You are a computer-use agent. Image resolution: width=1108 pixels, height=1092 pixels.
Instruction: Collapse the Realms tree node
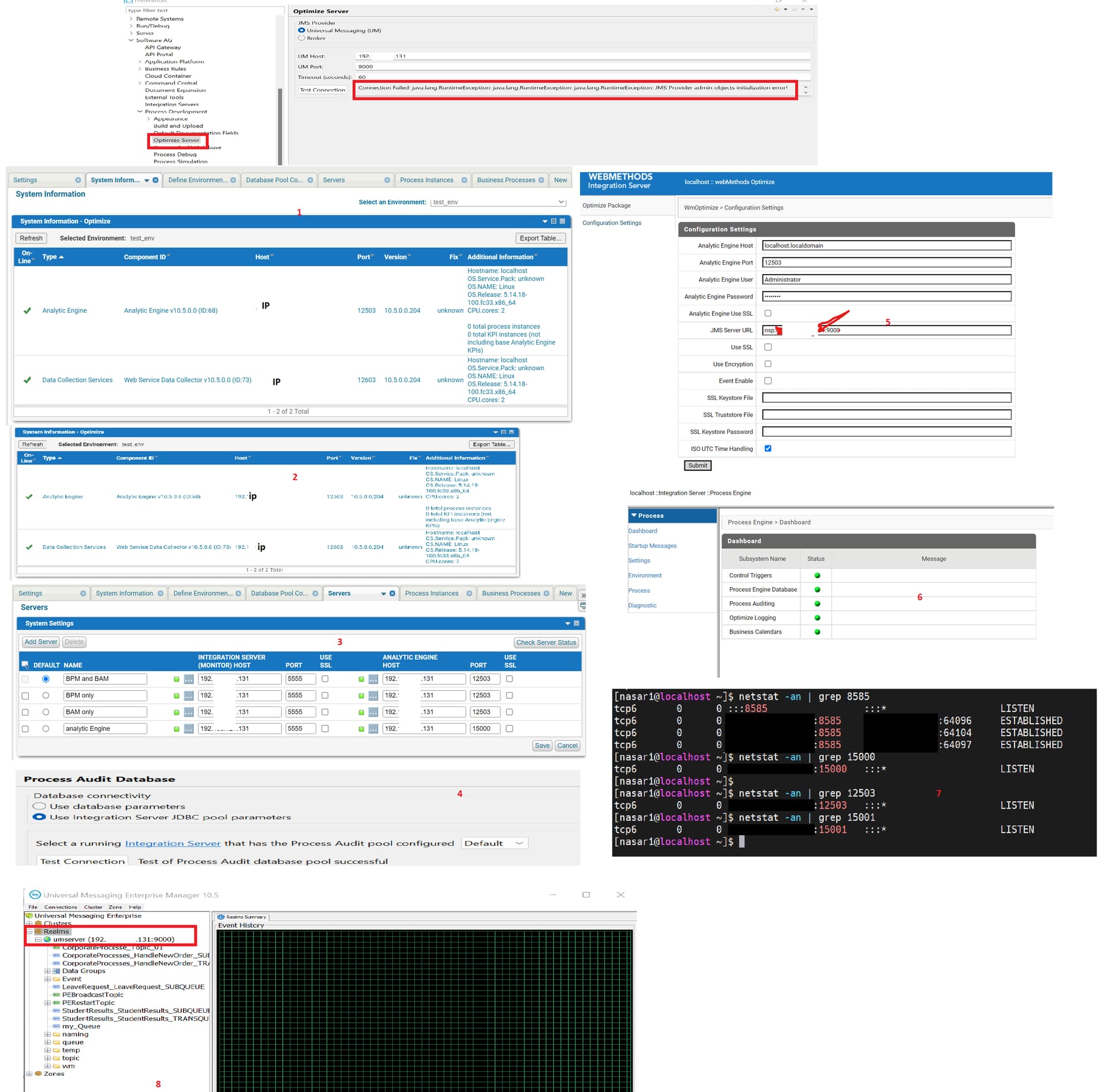tap(29, 932)
